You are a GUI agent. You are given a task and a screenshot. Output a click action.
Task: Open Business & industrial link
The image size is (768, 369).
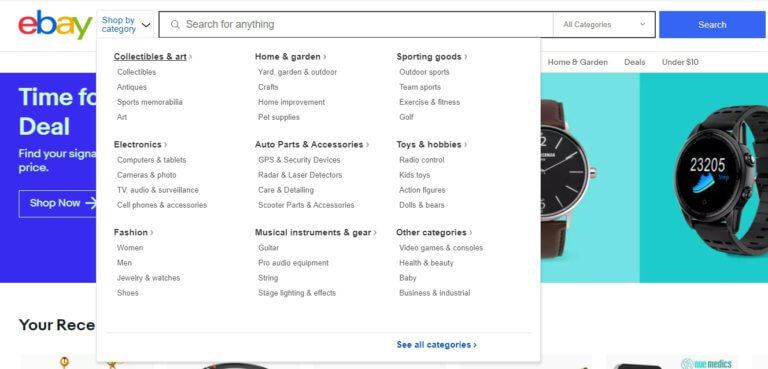pyautogui.click(x=434, y=293)
